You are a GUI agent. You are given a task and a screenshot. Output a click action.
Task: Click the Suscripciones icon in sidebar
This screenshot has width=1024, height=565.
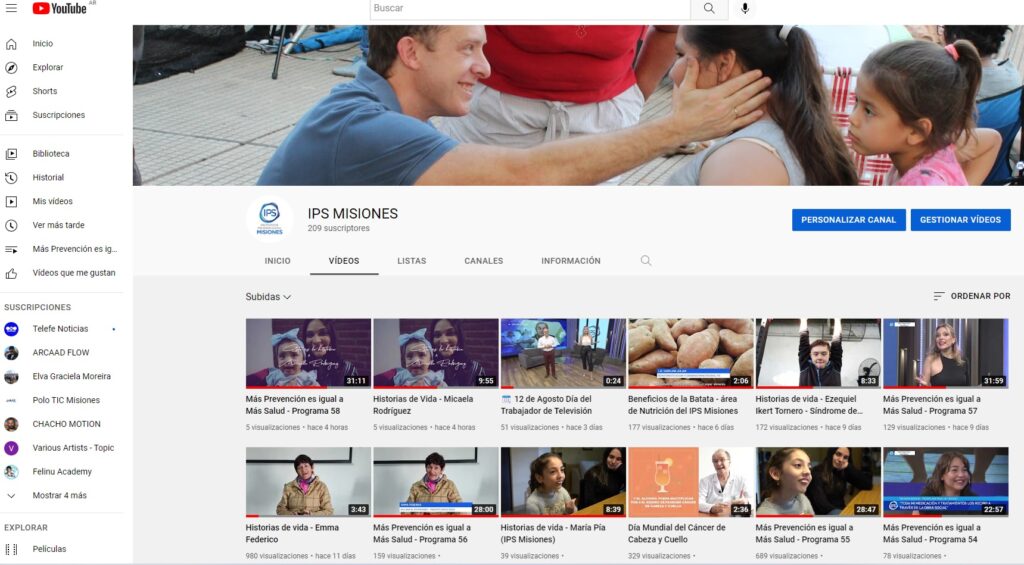coord(11,115)
